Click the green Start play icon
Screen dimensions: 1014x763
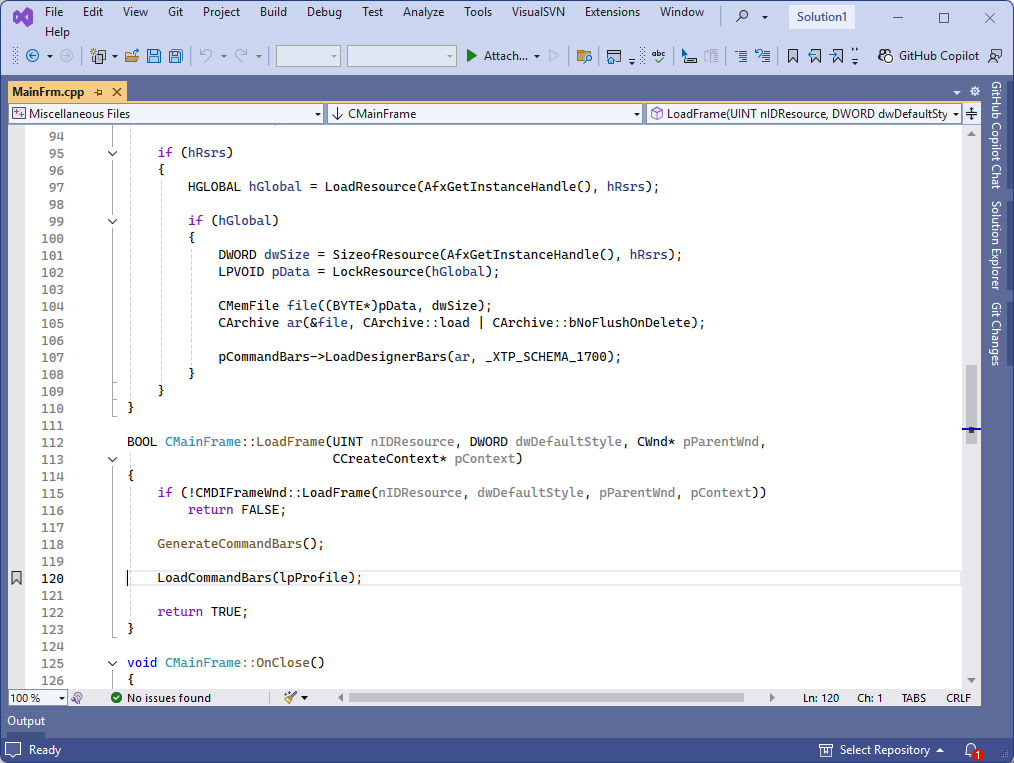point(471,56)
